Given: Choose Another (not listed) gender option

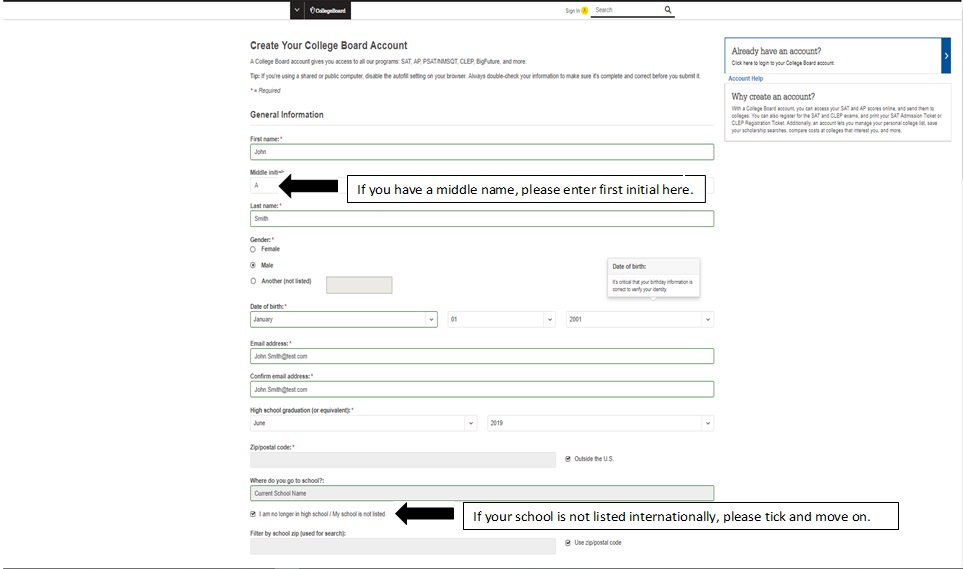Looking at the screenshot, I should click(x=253, y=281).
